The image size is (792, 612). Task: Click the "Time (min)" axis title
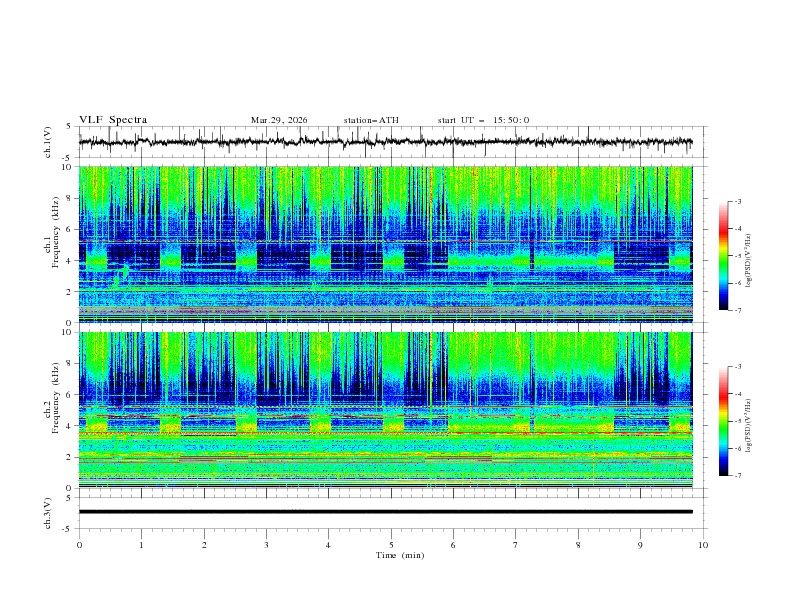(400, 555)
